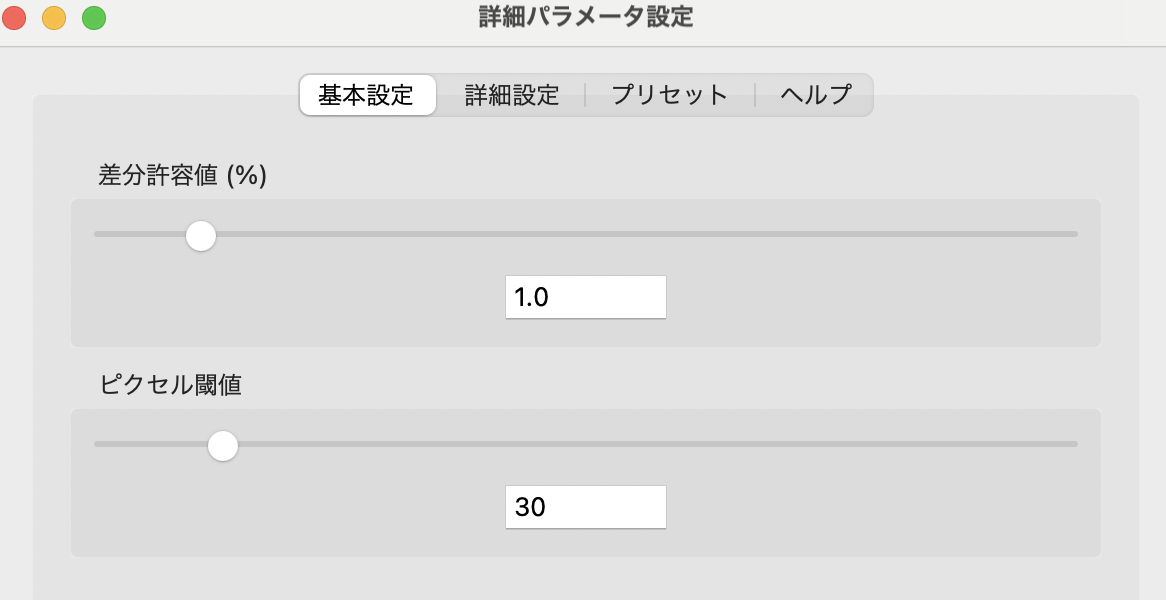Click the far left end of 差分許容値 slider
The width and height of the screenshot is (1166, 600).
(98, 234)
